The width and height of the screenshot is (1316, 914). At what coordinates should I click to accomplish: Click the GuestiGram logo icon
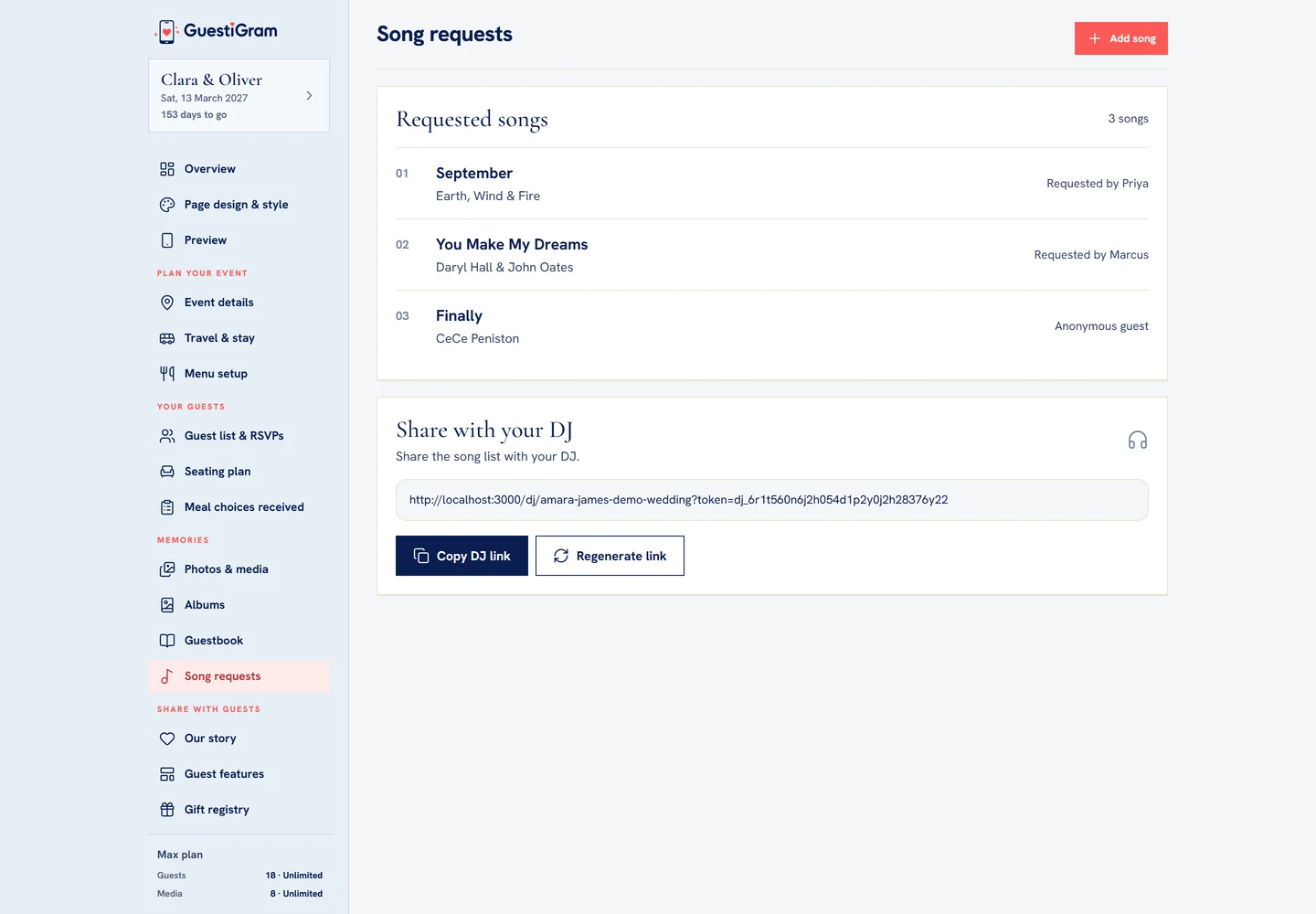coord(166,31)
